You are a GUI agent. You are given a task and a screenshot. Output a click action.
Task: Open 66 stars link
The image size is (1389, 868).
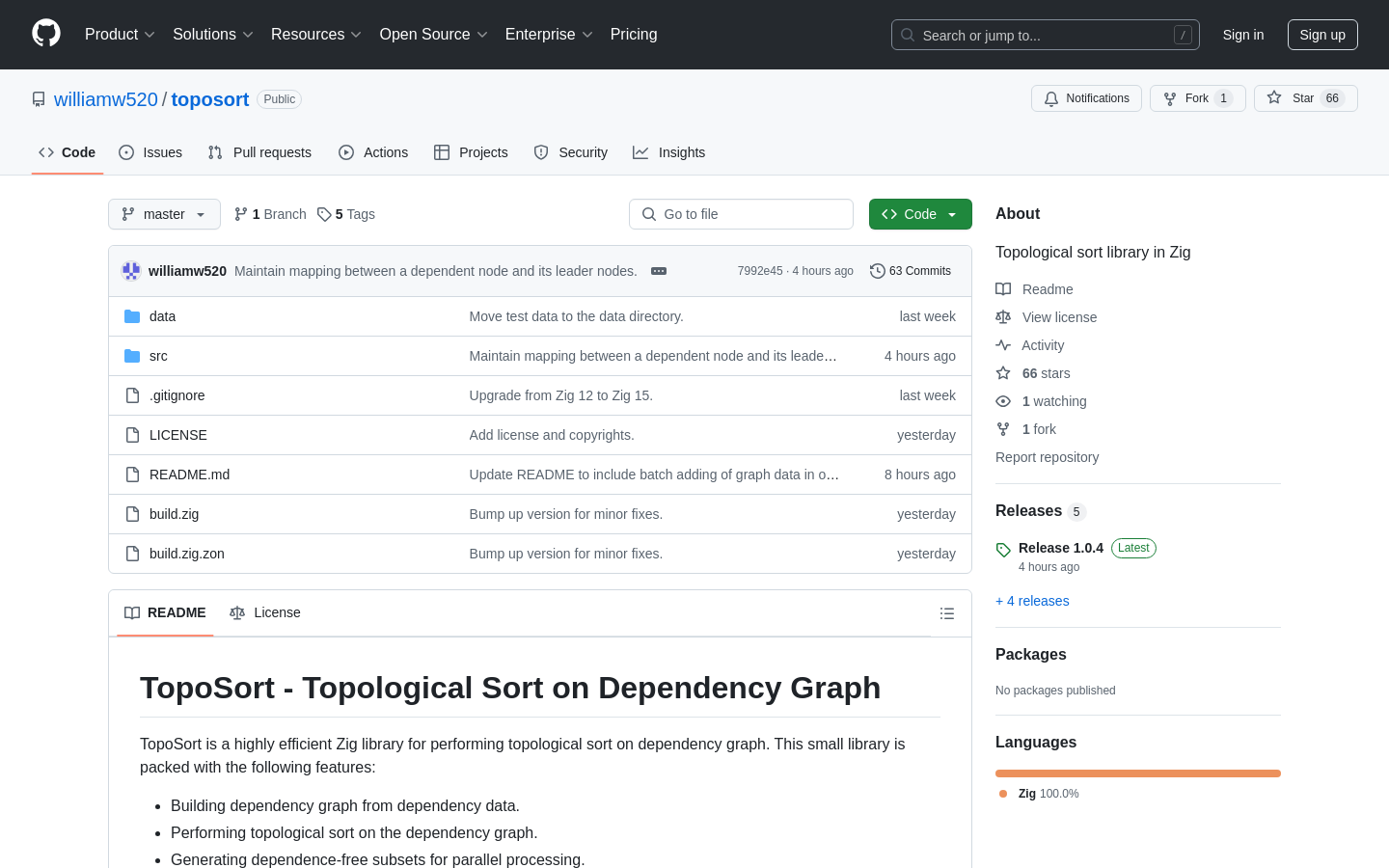pyautogui.click(x=1032, y=373)
